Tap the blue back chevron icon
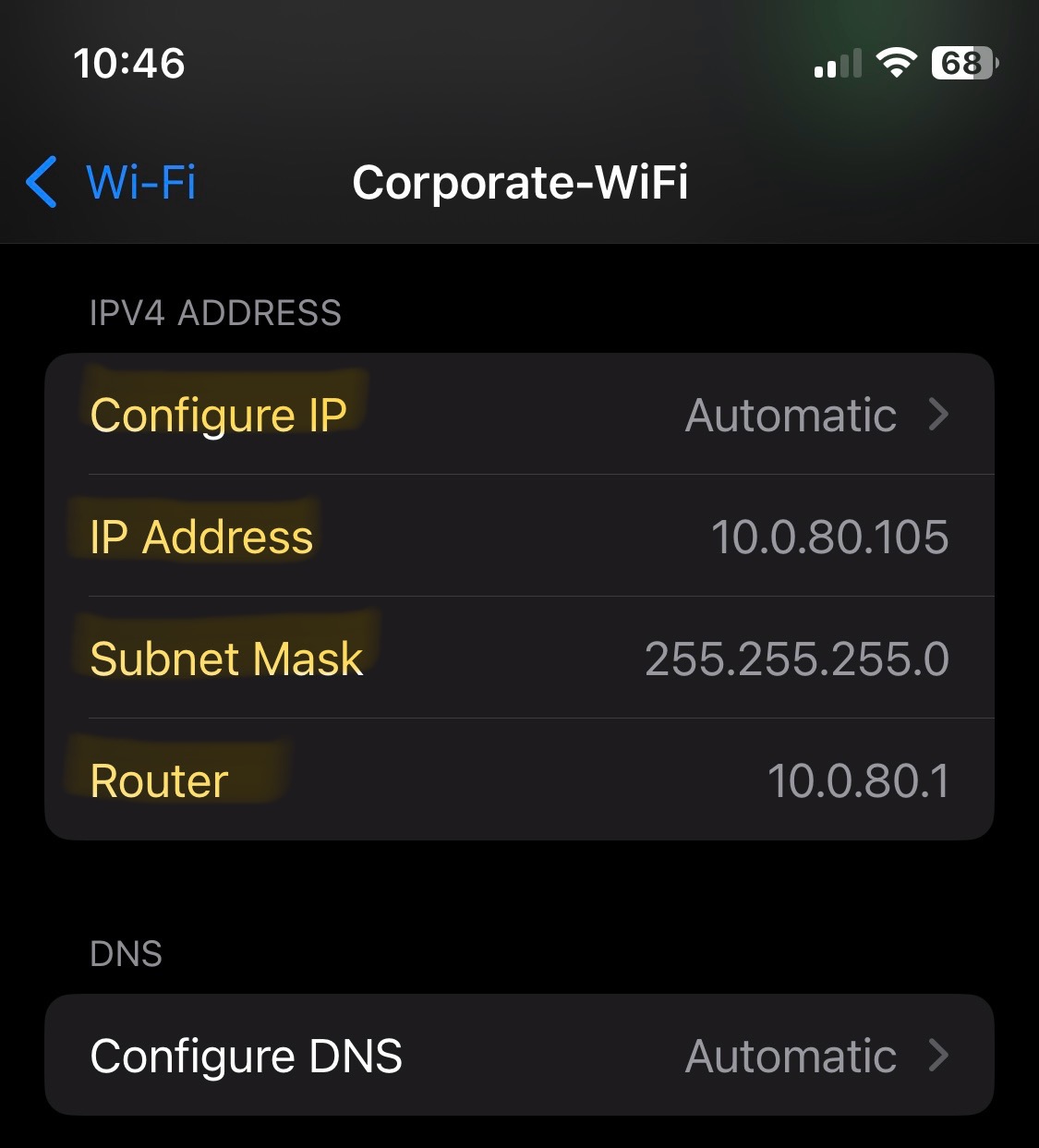 click(42, 182)
